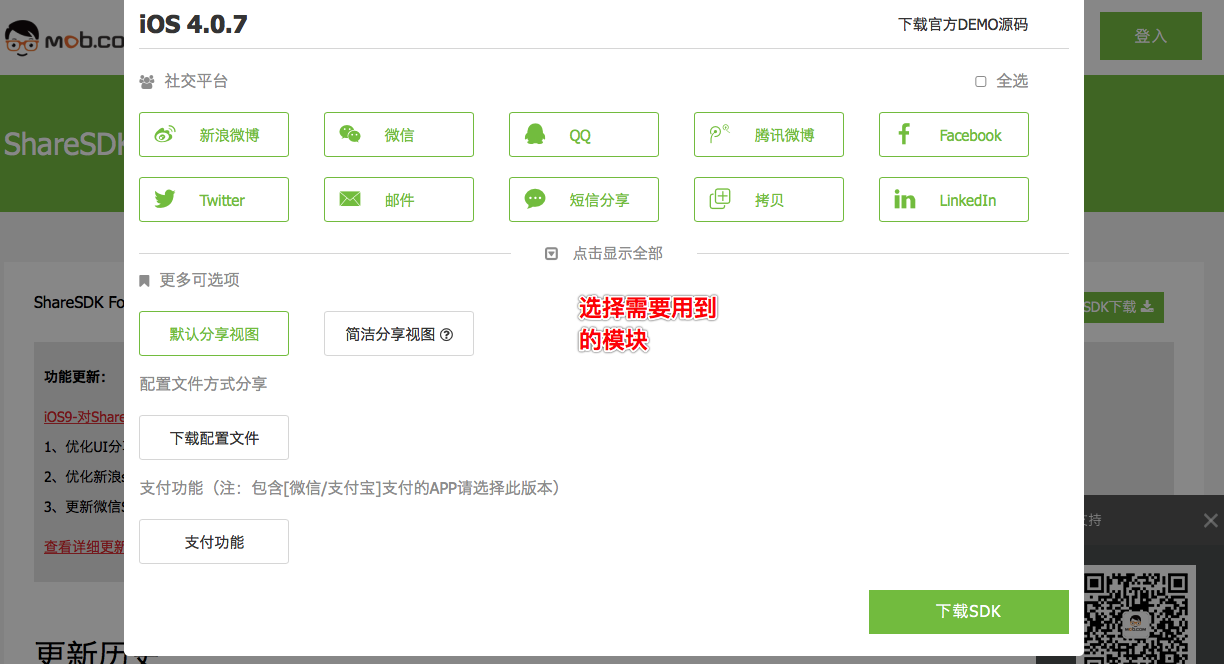The height and width of the screenshot is (664, 1224).
Task: Select the Twitter bird icon
Action: (x=165, y=200)
